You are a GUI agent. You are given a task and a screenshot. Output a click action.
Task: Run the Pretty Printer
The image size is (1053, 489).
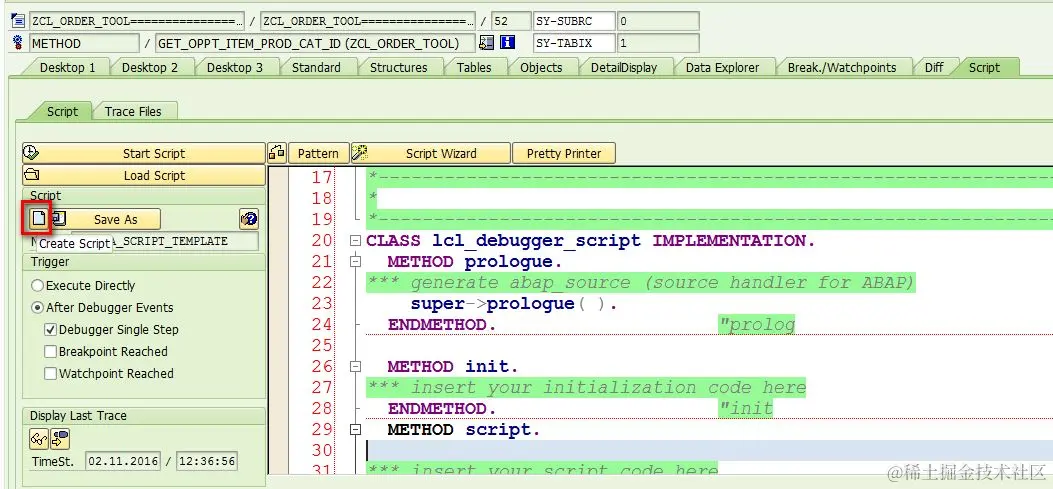(563, 153)
